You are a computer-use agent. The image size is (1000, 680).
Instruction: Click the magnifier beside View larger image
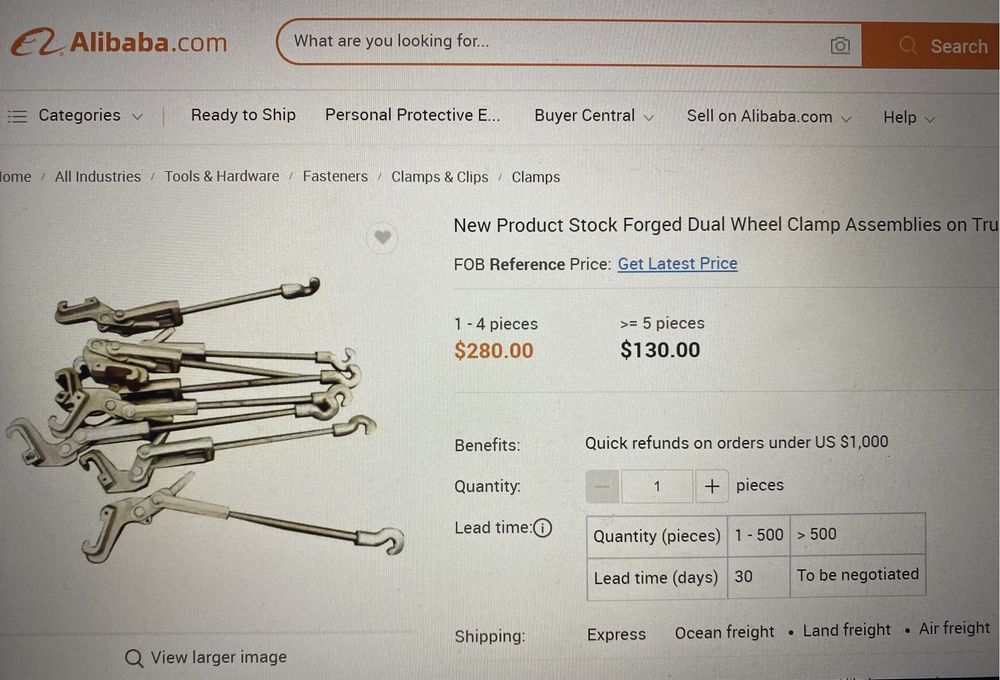134,658
